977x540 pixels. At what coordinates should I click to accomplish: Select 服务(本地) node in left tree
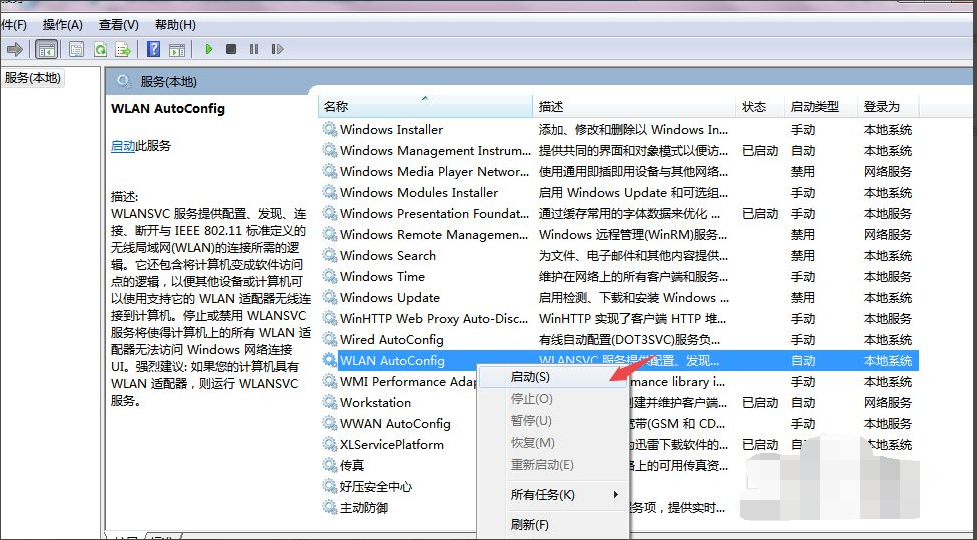coord(33,78)
